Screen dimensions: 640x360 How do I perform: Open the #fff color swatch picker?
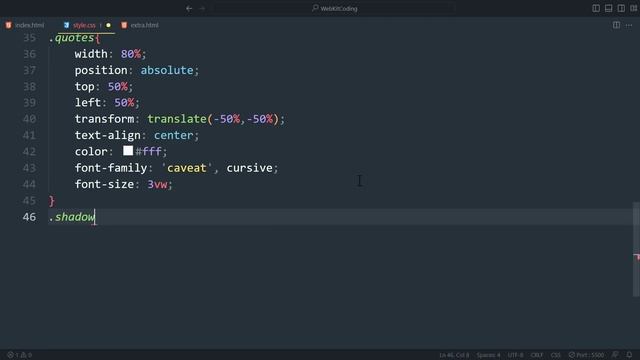tap(128, 151)
